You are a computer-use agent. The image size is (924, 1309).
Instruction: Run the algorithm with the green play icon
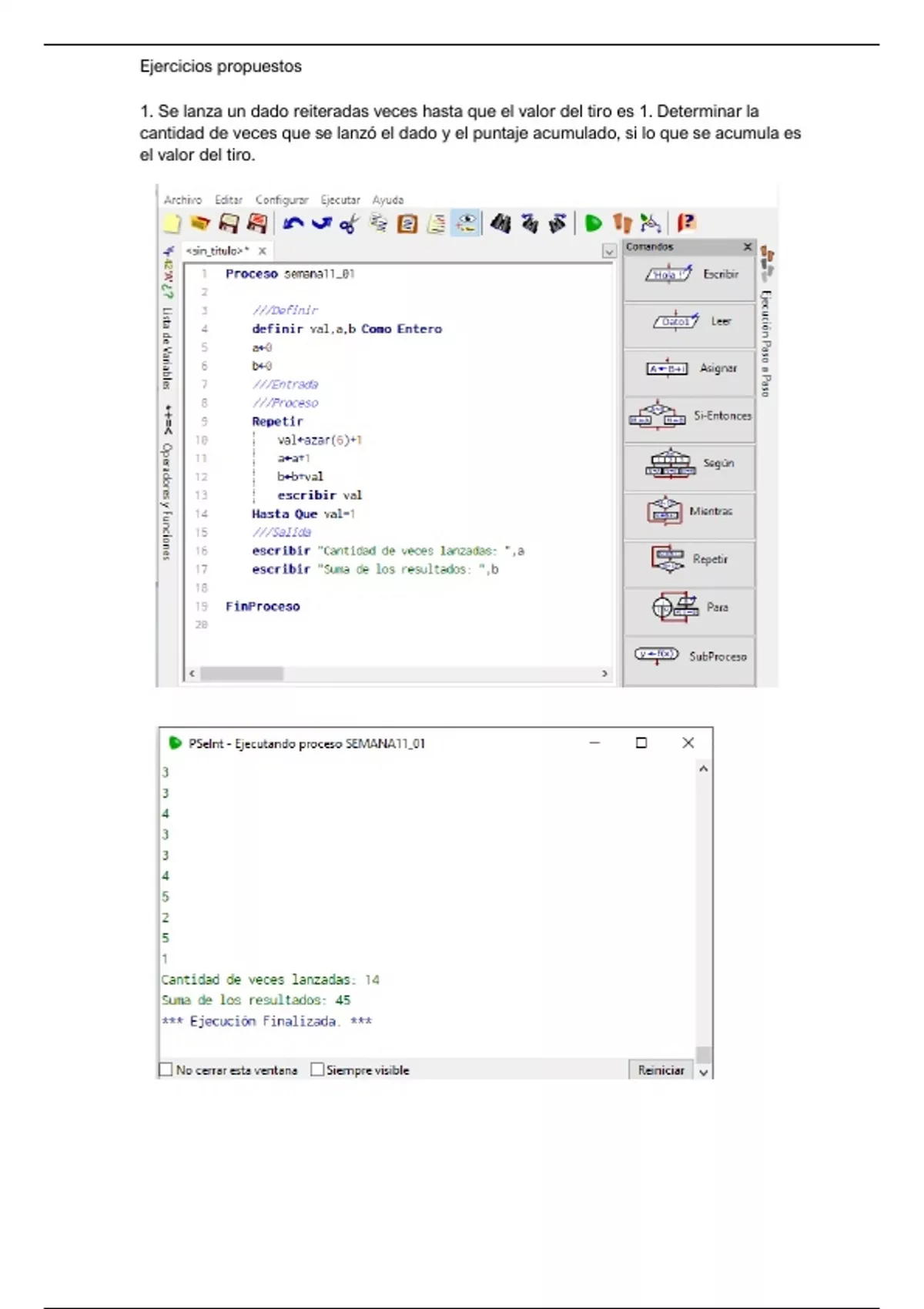point(593,223)
